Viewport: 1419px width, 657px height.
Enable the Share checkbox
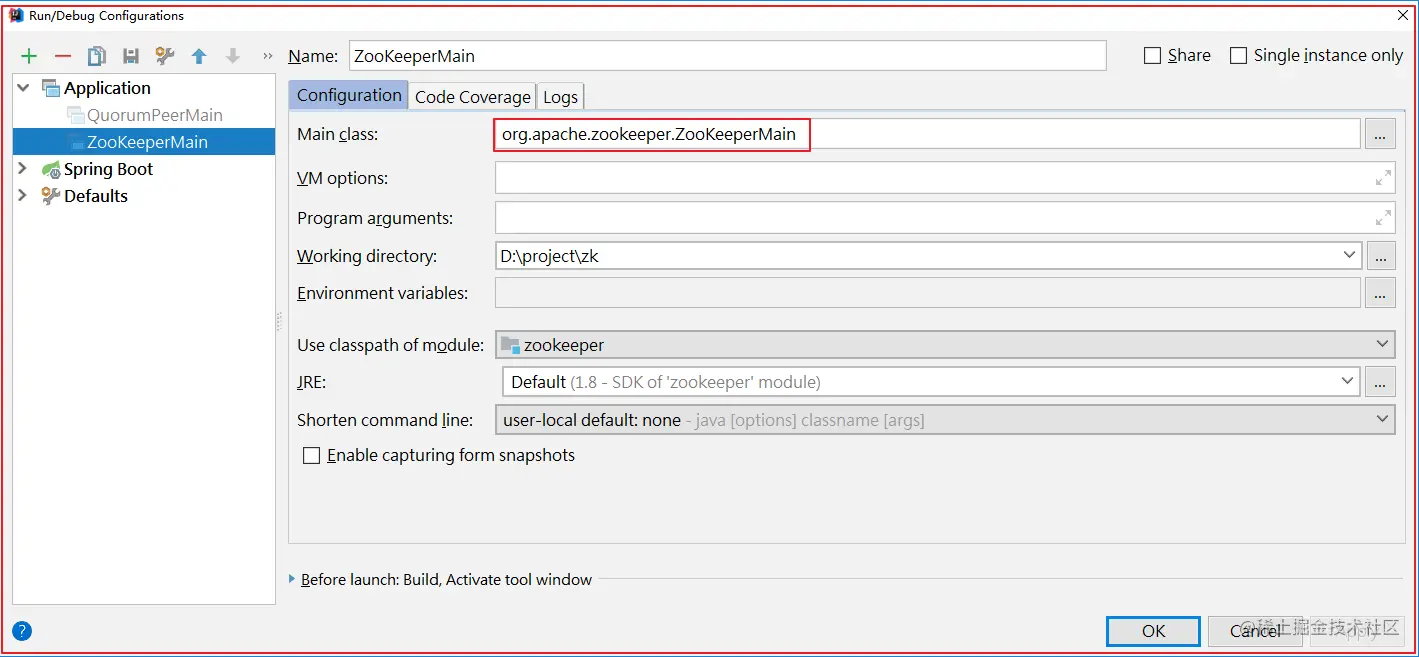pos(1152,56)
